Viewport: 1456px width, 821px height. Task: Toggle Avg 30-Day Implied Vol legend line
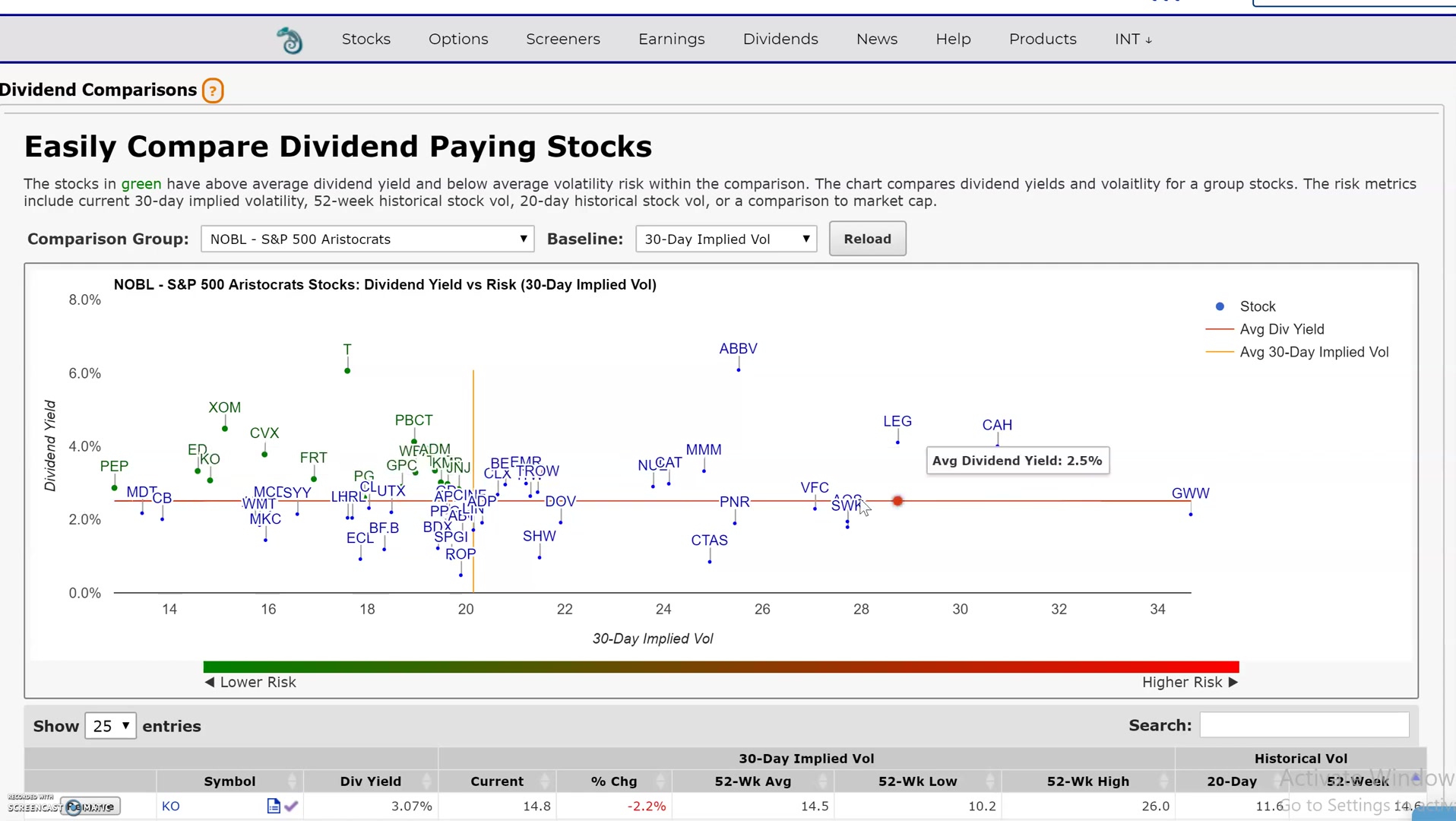click(x=1297, y=352)
